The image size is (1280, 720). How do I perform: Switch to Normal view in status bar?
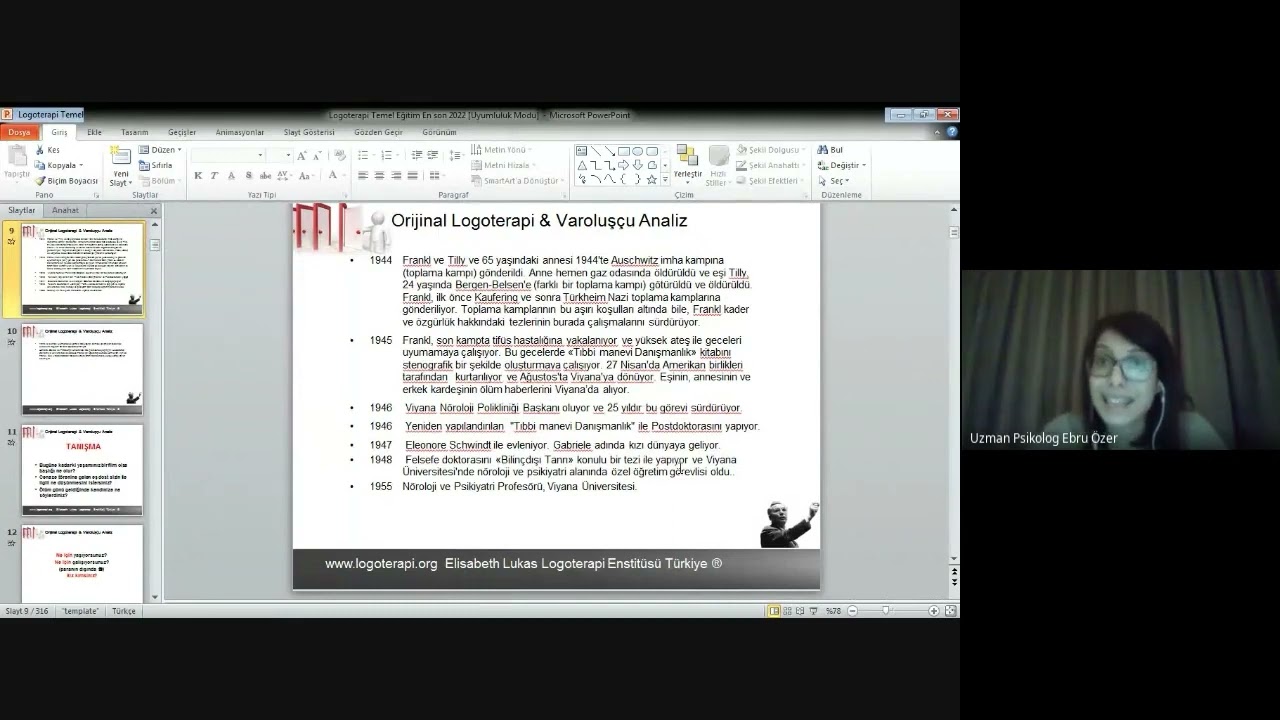(775, 611)
